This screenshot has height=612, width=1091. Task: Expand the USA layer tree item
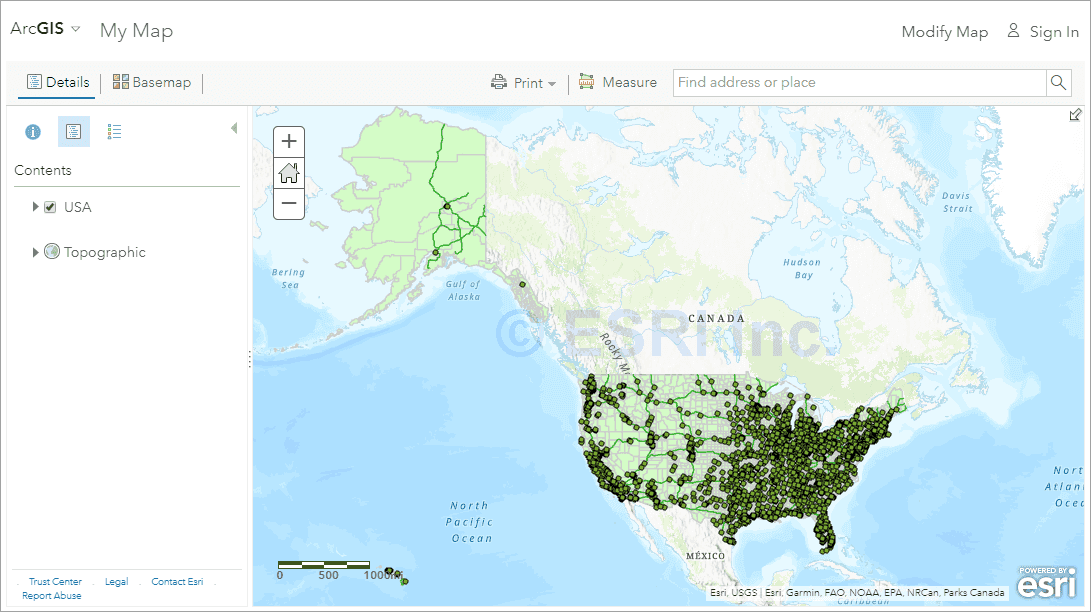tap(35, 207)
